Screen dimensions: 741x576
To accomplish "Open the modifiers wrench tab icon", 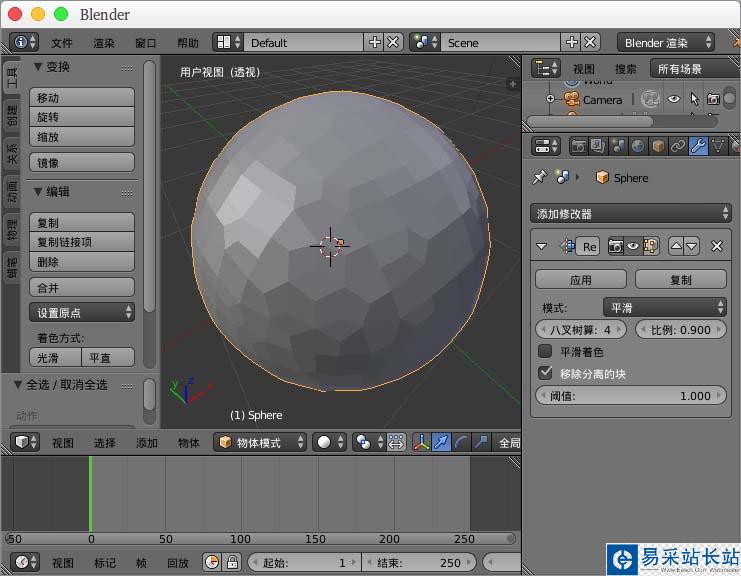I will click(698, 146).
